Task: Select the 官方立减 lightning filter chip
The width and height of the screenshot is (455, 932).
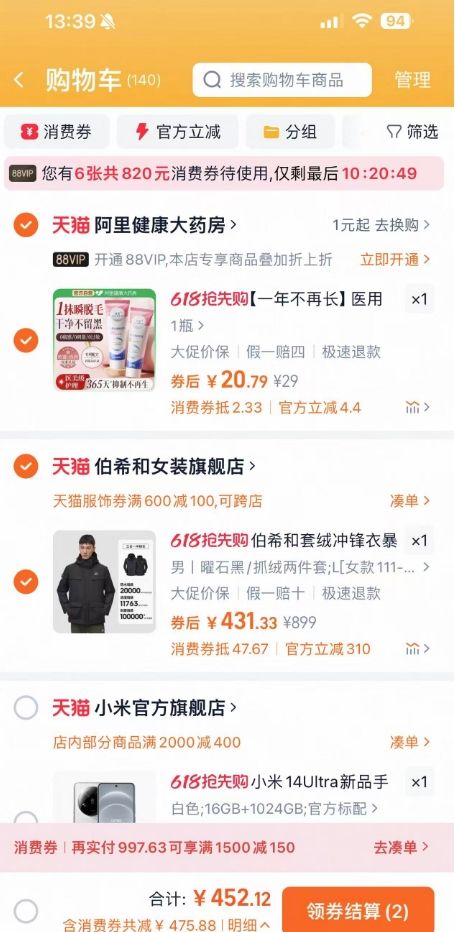Action: (x=177, y=132)
